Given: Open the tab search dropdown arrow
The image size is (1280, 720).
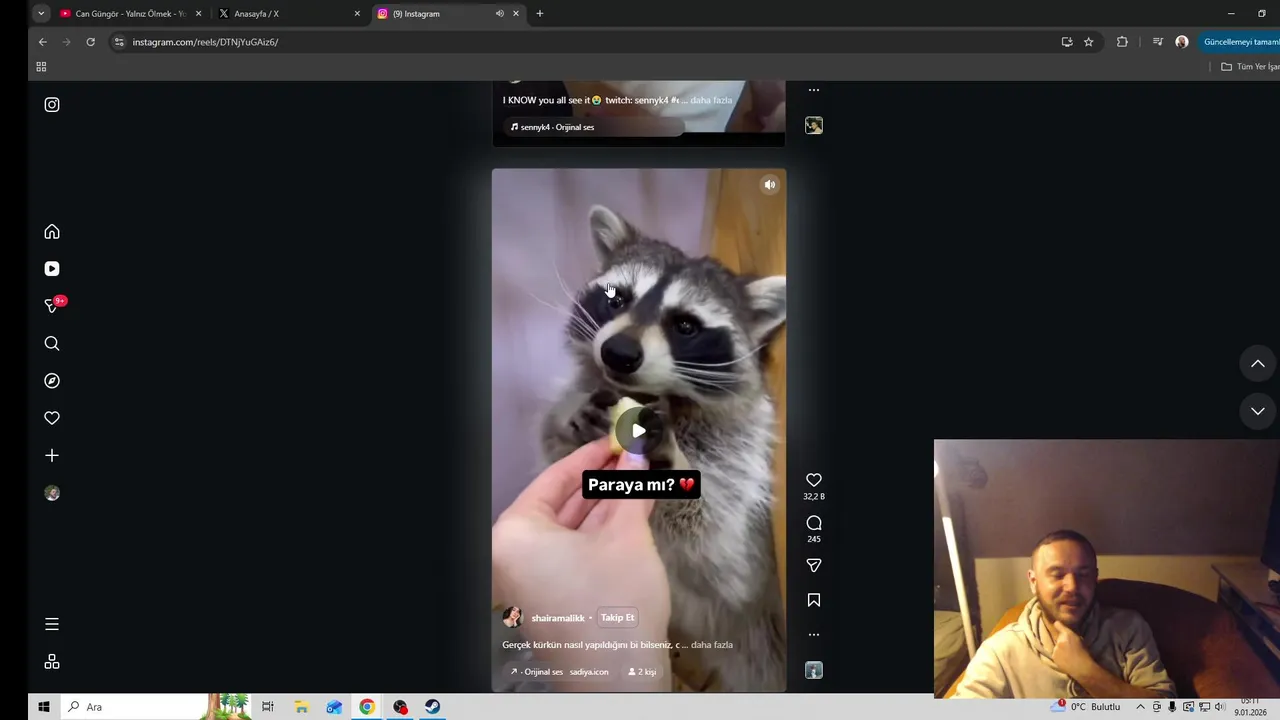Looking at the screenshot, I should coord(41,14).
